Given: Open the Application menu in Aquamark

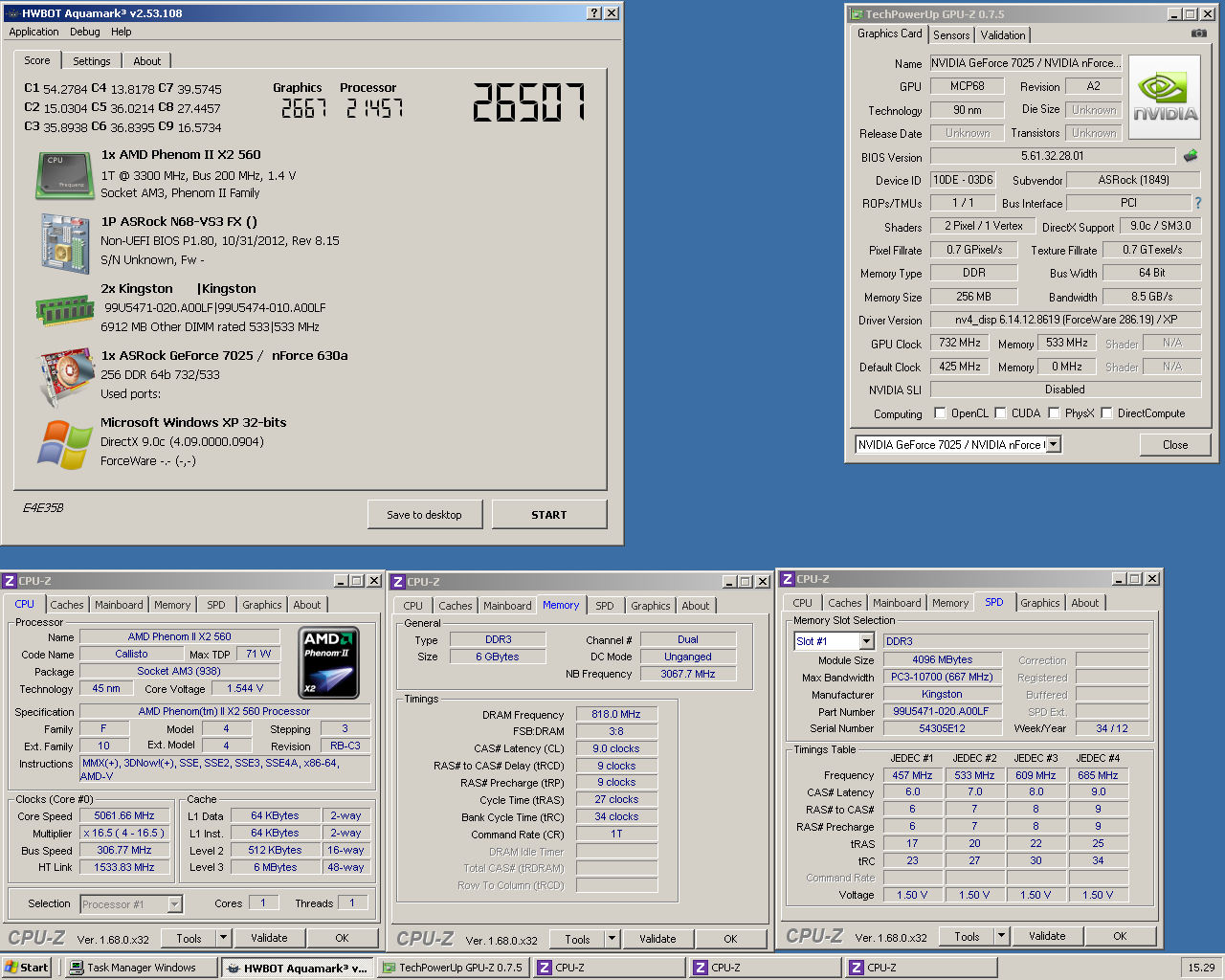Looking at the screenshot, I should click(x=33, y=32).
